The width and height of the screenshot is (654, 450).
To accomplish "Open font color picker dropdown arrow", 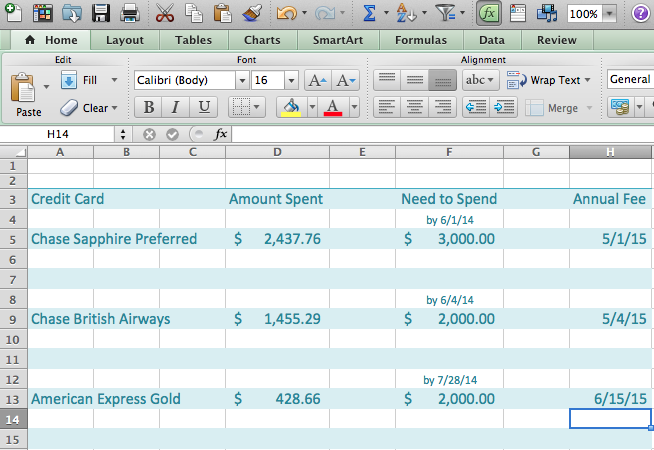I will pyautogui.click(x=354, y=108).
